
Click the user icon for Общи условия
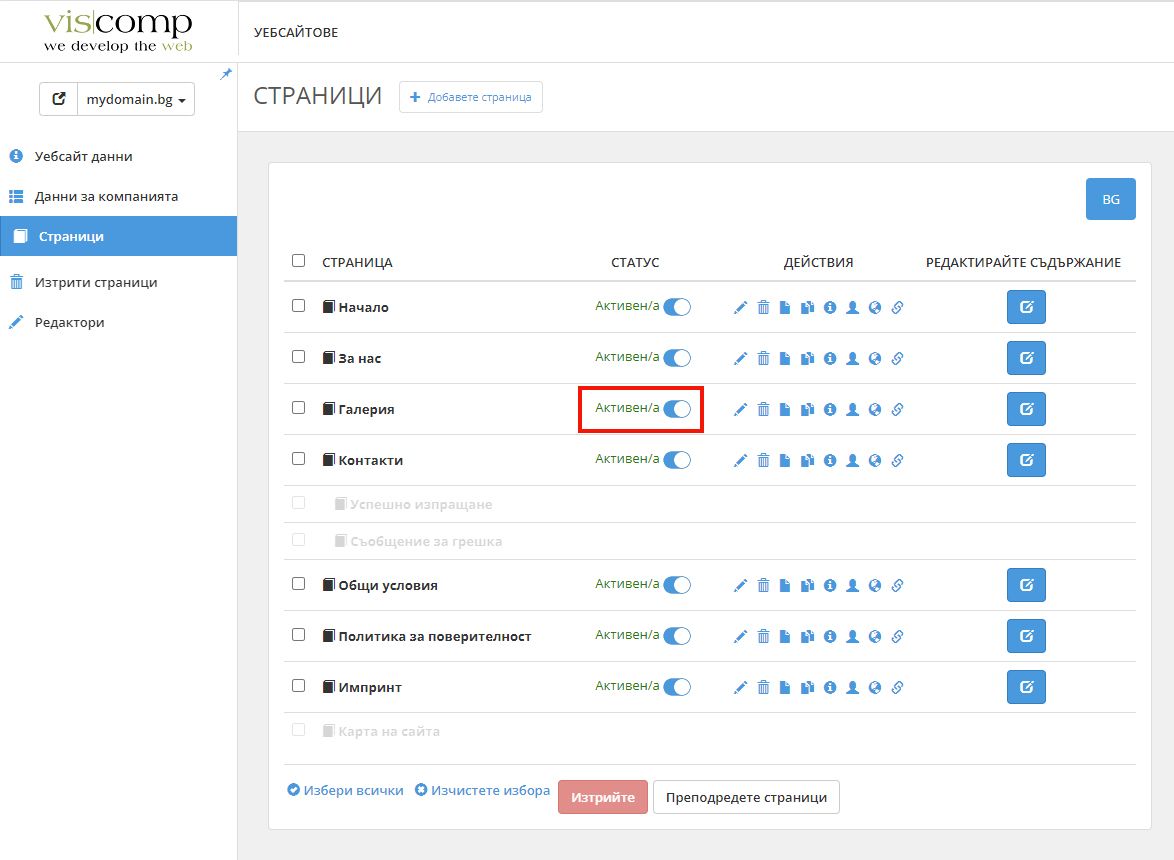tap(852, 585)
